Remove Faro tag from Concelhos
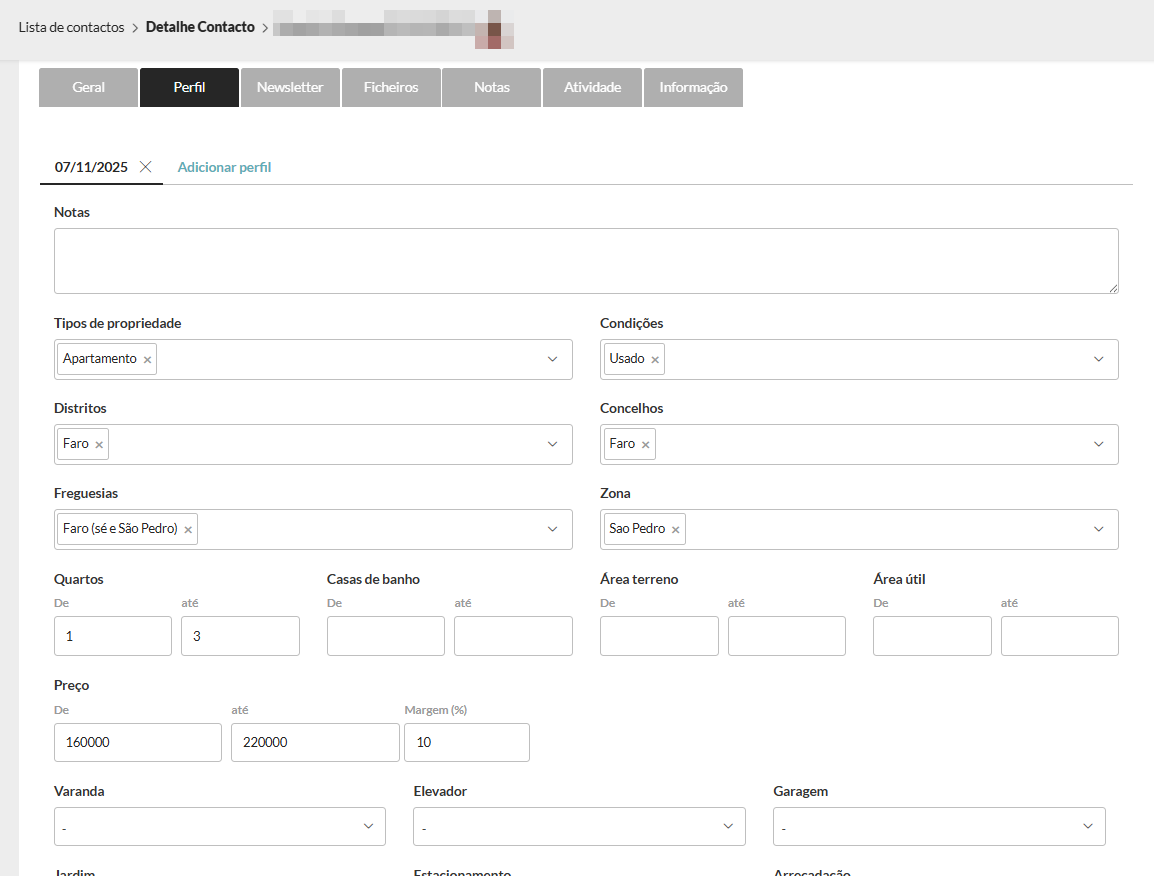The image size is (1154, 876). [645, 445]
